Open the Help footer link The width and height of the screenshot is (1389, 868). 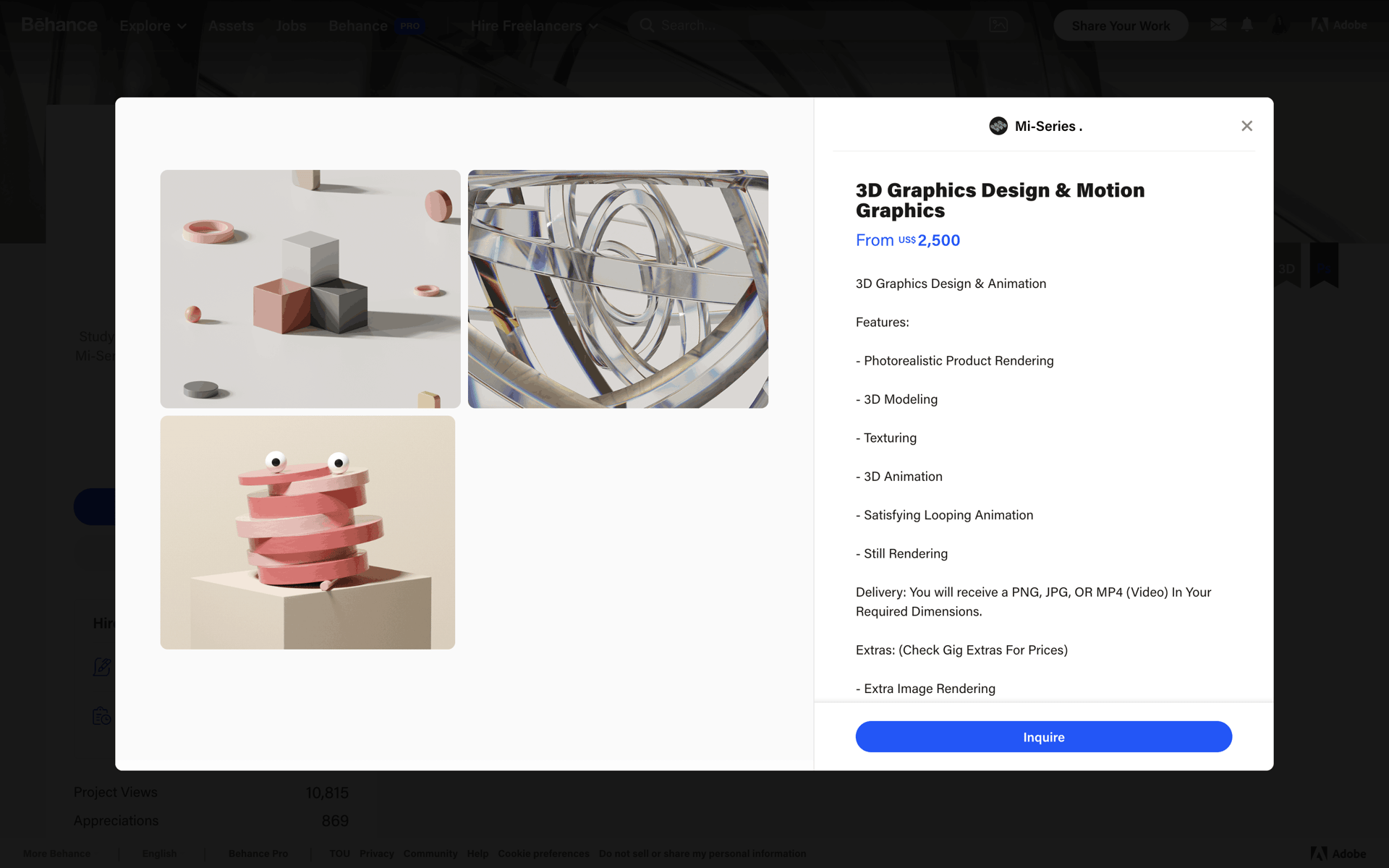click(x=477, y=854)
